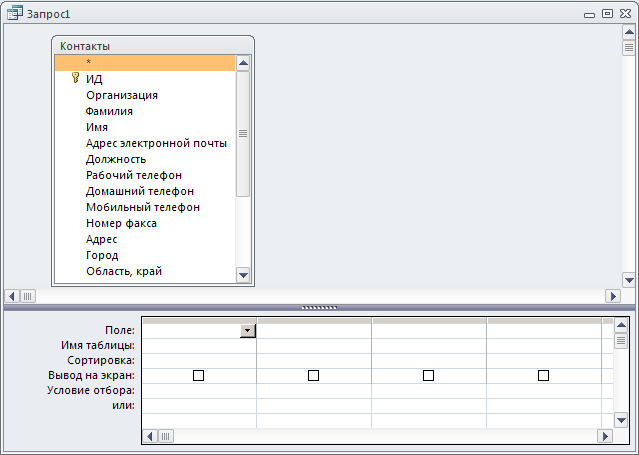
Task: Select the asterisk all-fields row
Action: click(x=145, y=63)
